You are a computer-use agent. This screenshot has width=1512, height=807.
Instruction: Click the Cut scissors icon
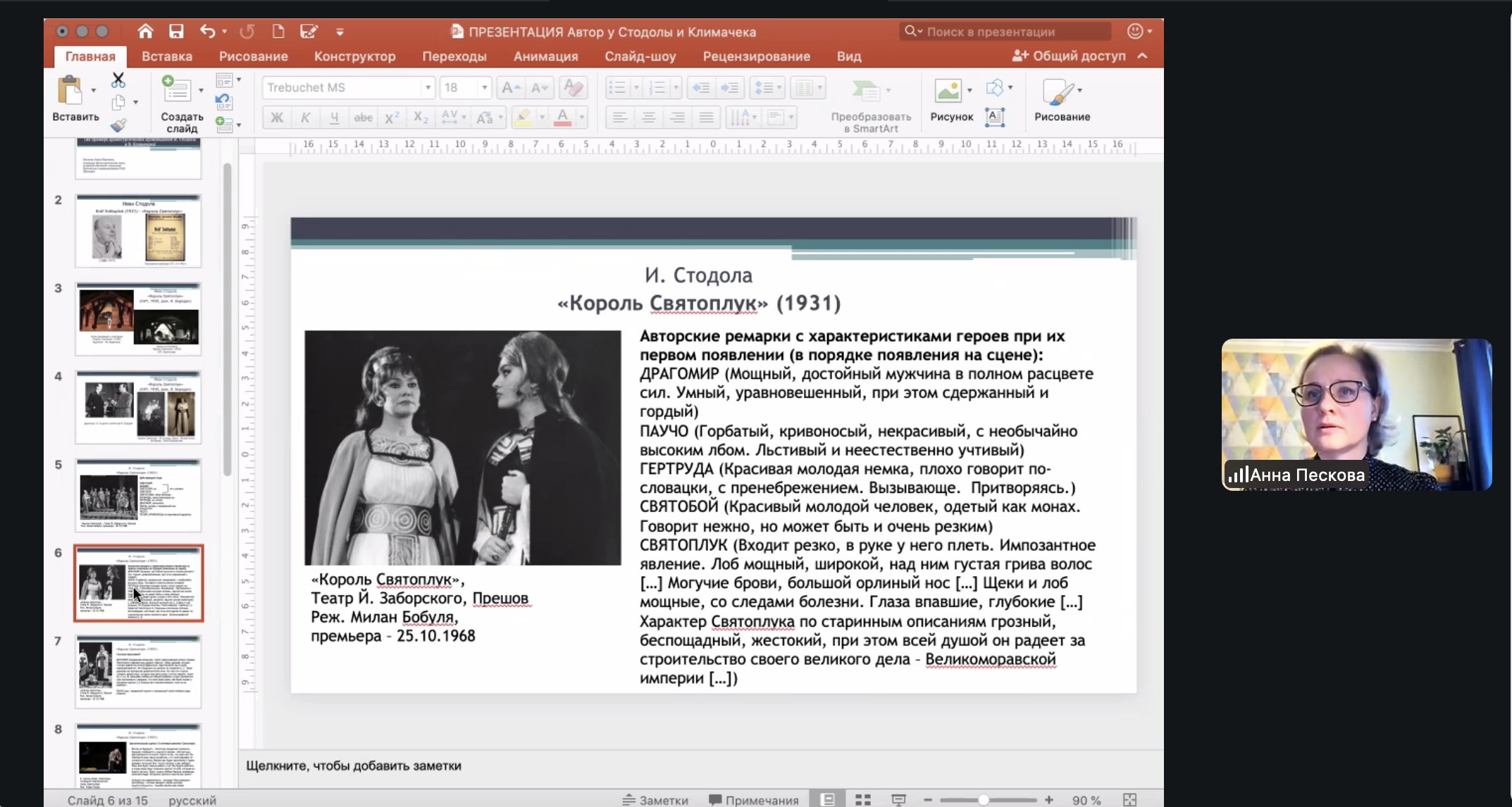(x=118, y=80)
